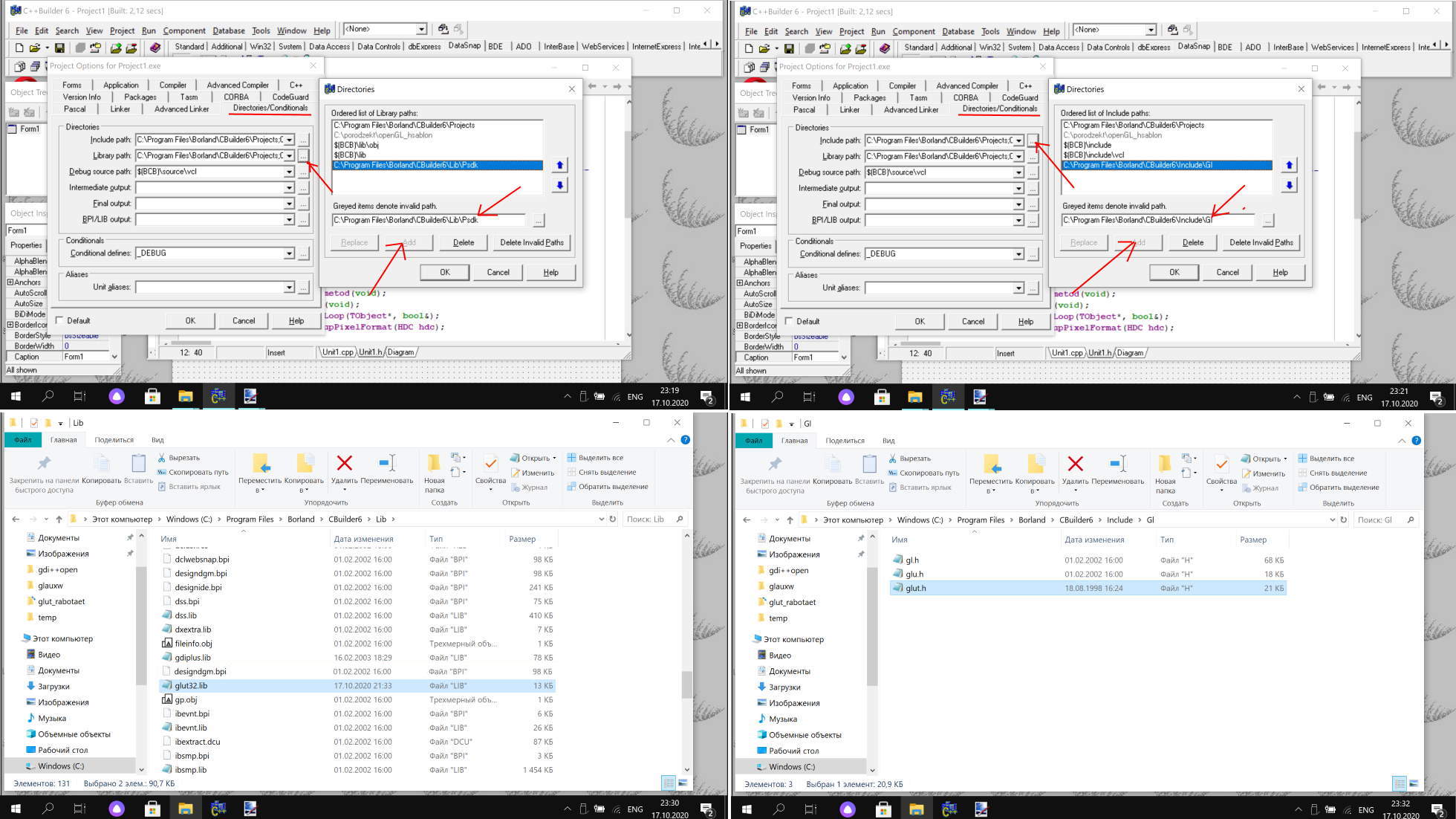The image size is (1456, 819).
Task: Open browse button beside Include\Gl path field
Action: pos(1268,220)
